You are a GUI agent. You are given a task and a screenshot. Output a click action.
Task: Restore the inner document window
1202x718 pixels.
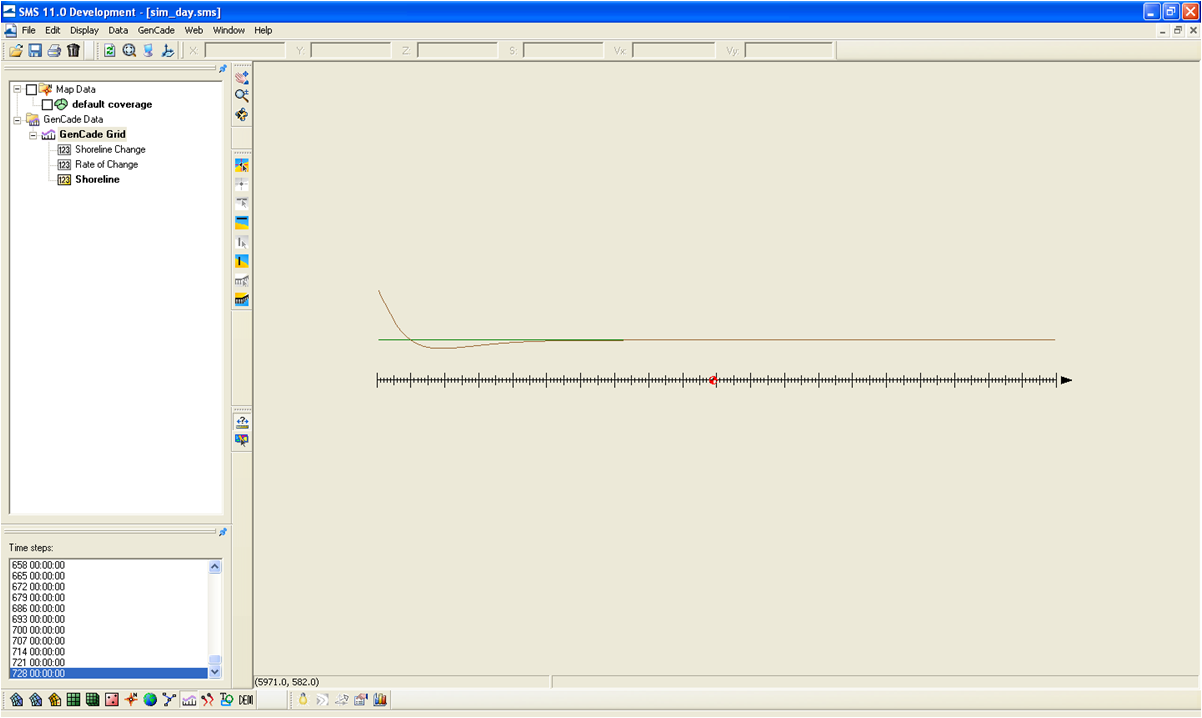(1177, 30)
